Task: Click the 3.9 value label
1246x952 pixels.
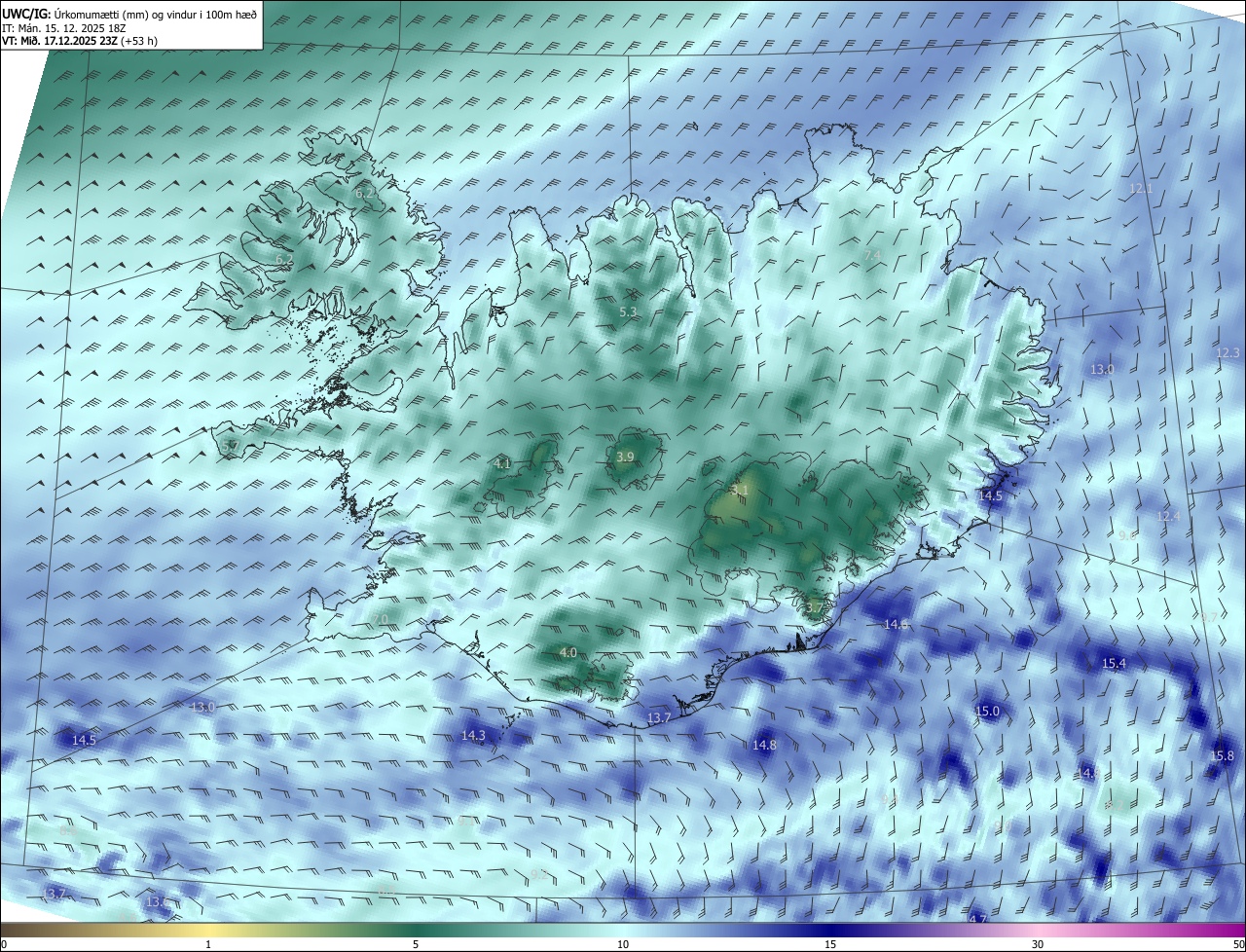Action: (626, 457)
